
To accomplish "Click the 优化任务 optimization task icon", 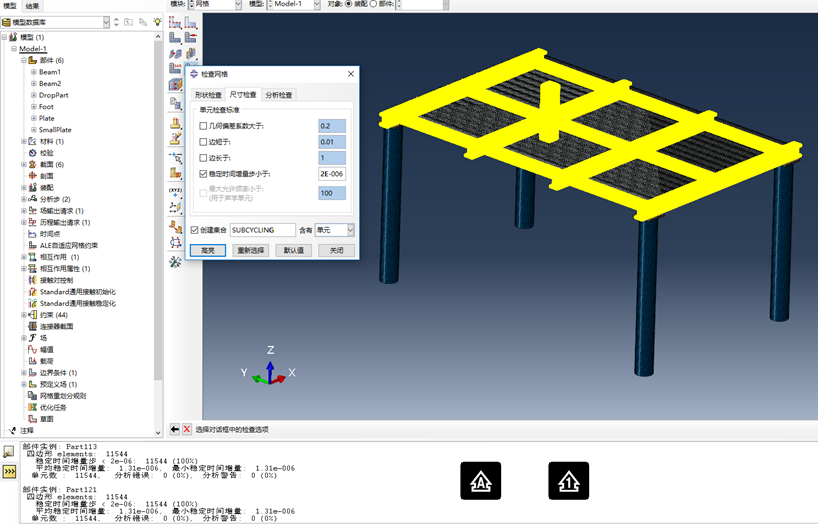I will coord(32,407).
